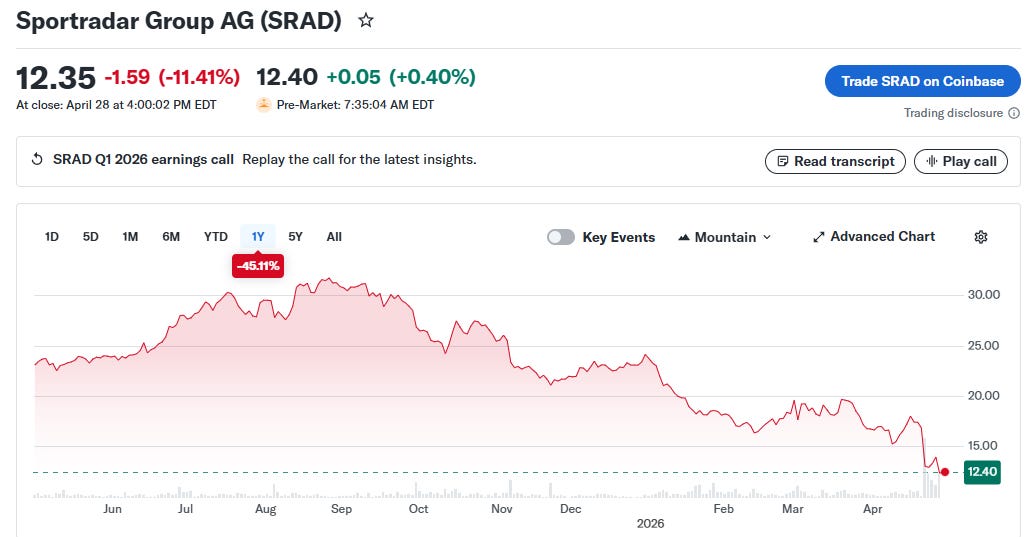This screenshot has width=1033, height=537.
Task: Select the YTD range tab
Action: (215, 237)
